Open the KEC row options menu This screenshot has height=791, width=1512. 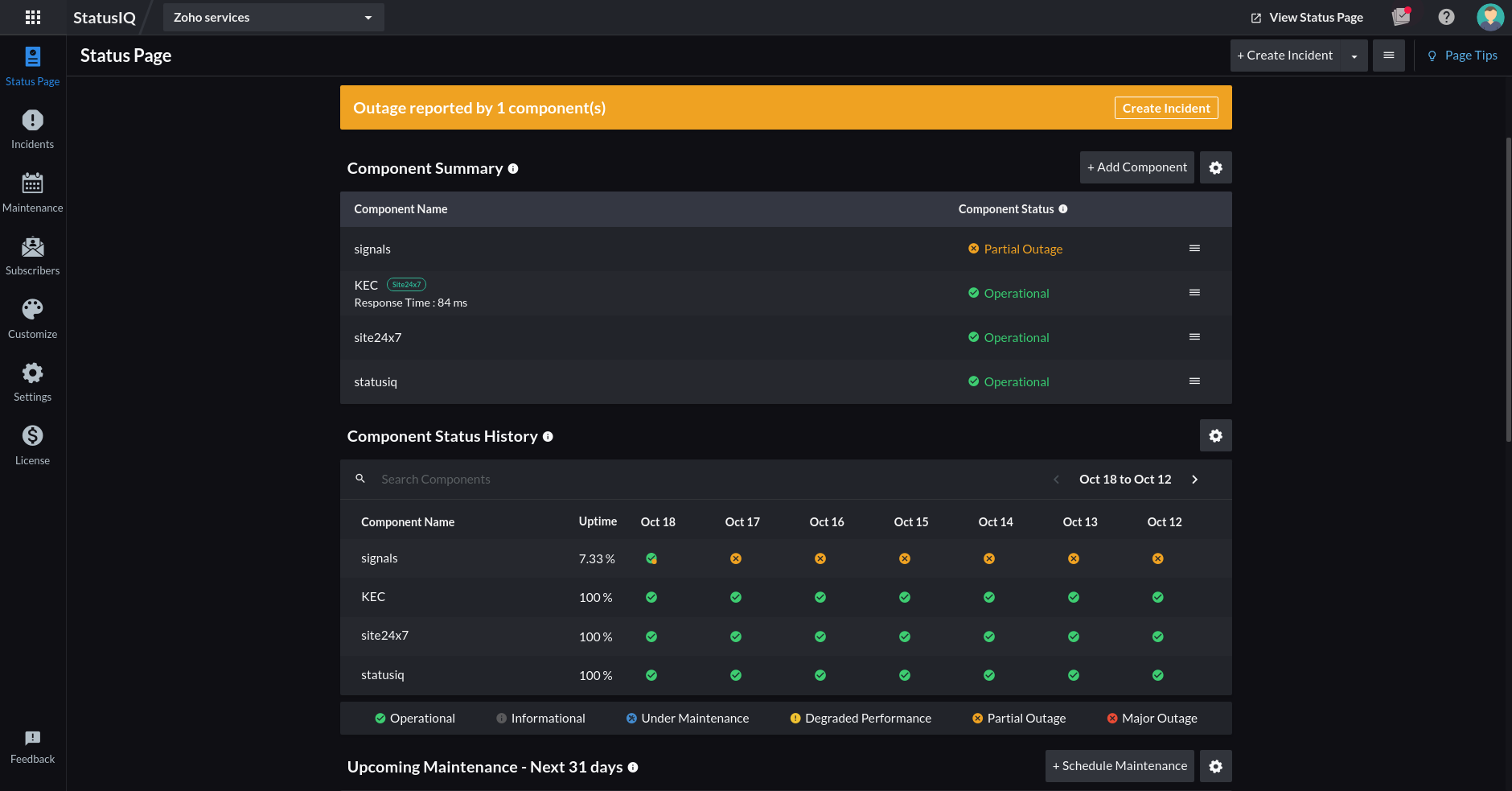tap(1195, 293)
